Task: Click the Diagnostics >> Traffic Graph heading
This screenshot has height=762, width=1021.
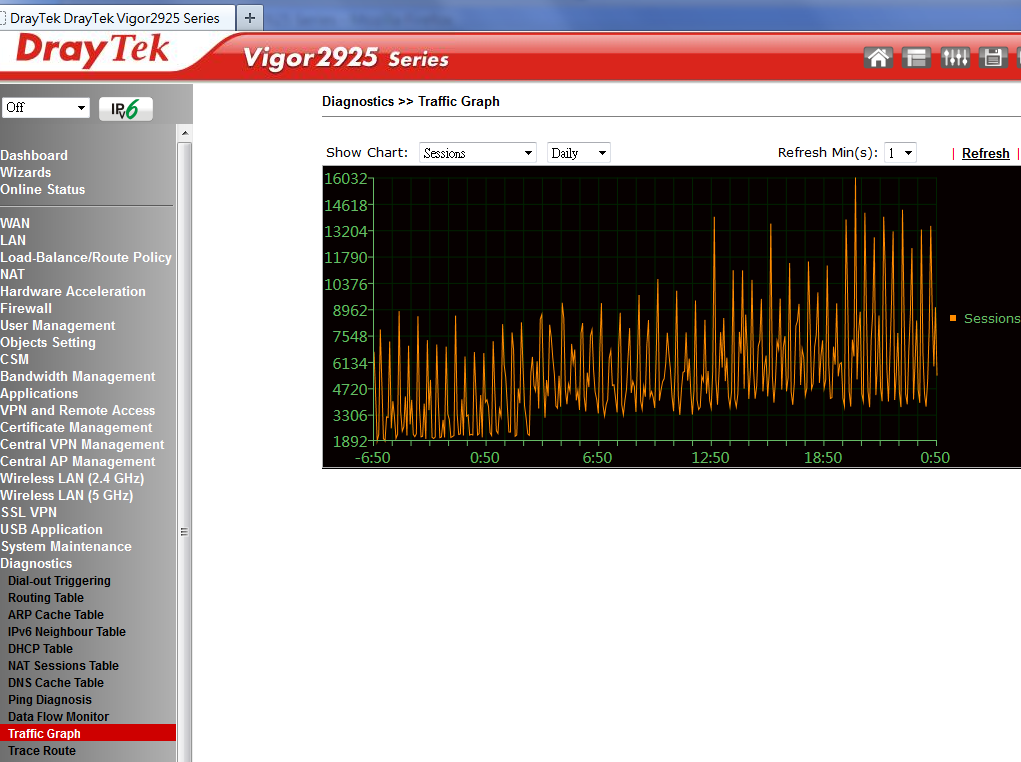Action: pos(411,102)
